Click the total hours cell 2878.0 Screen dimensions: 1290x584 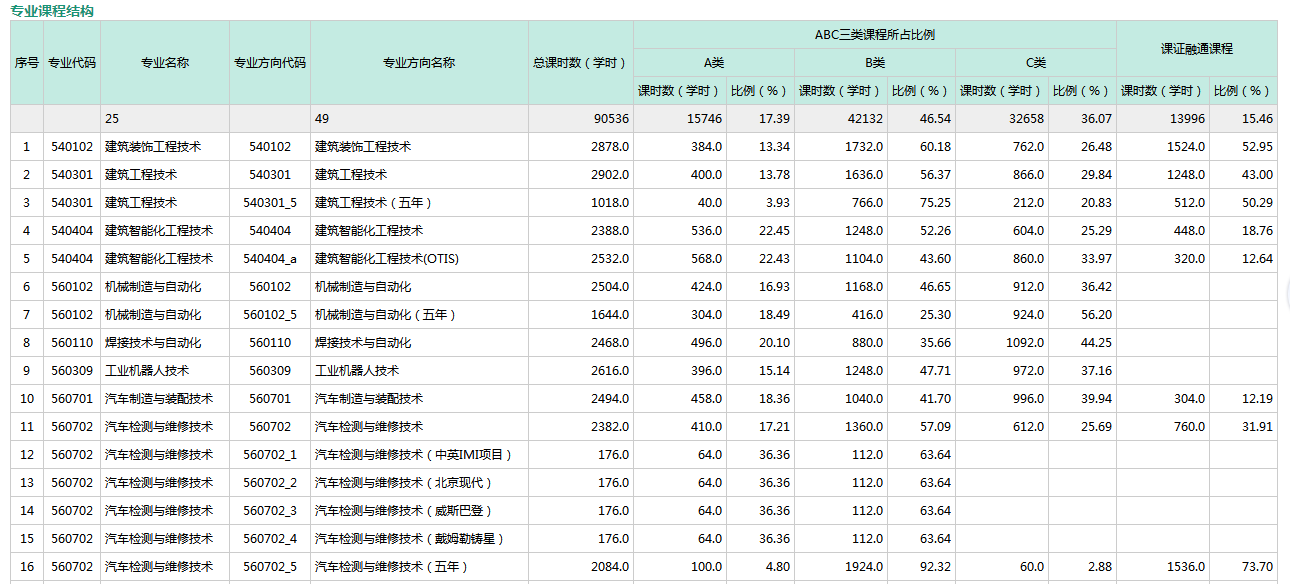[x=581, y=146]
